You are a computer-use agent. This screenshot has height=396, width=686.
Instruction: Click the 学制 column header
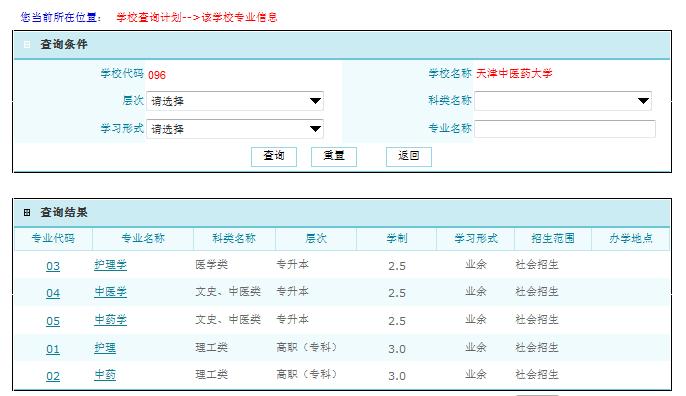point(396,238)
